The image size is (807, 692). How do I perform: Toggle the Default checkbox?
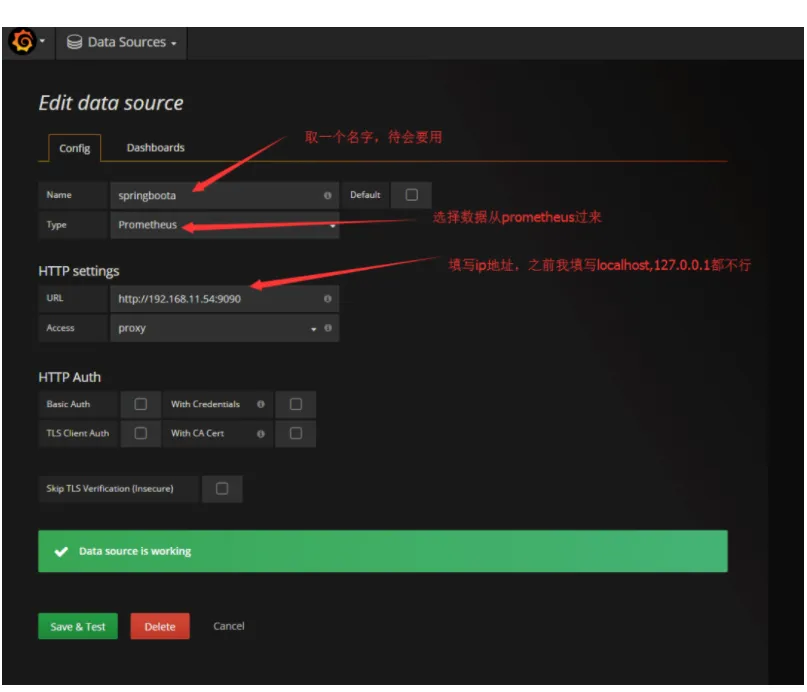click(411, 194)
